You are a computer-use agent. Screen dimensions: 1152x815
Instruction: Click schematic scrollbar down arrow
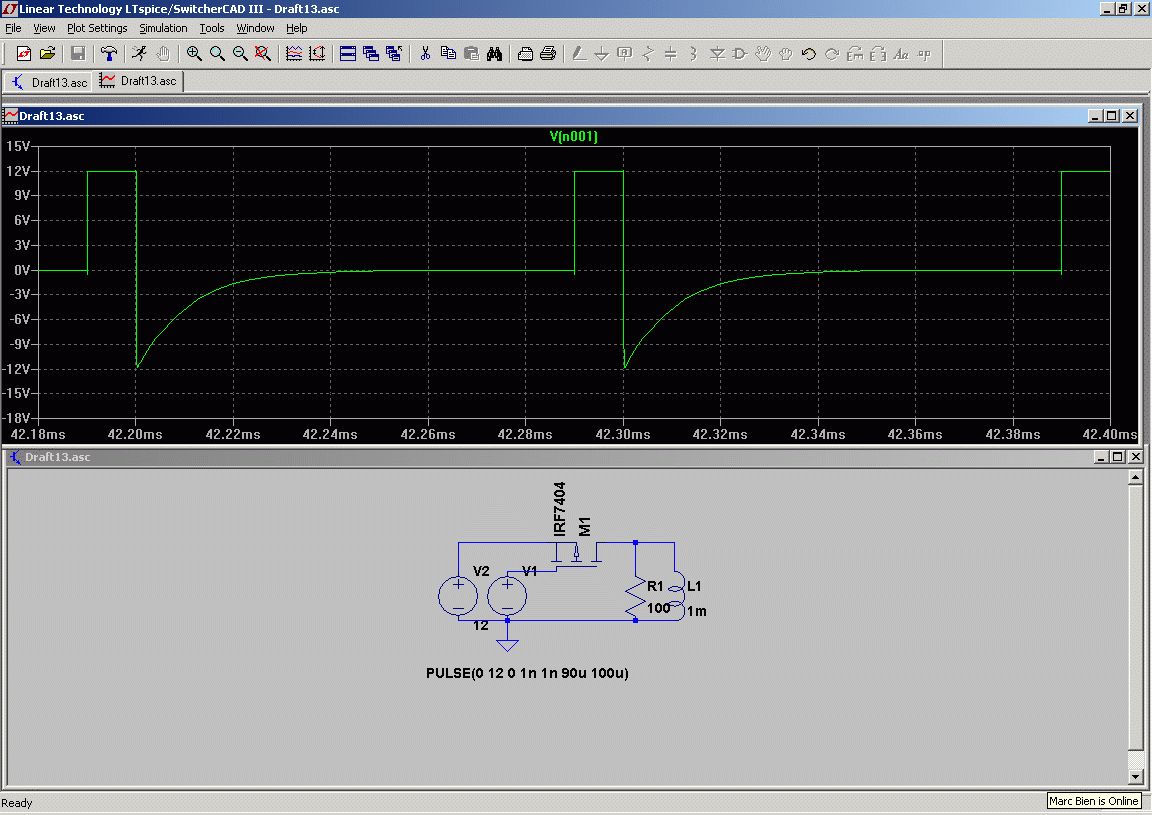[x=1135, y=777]
